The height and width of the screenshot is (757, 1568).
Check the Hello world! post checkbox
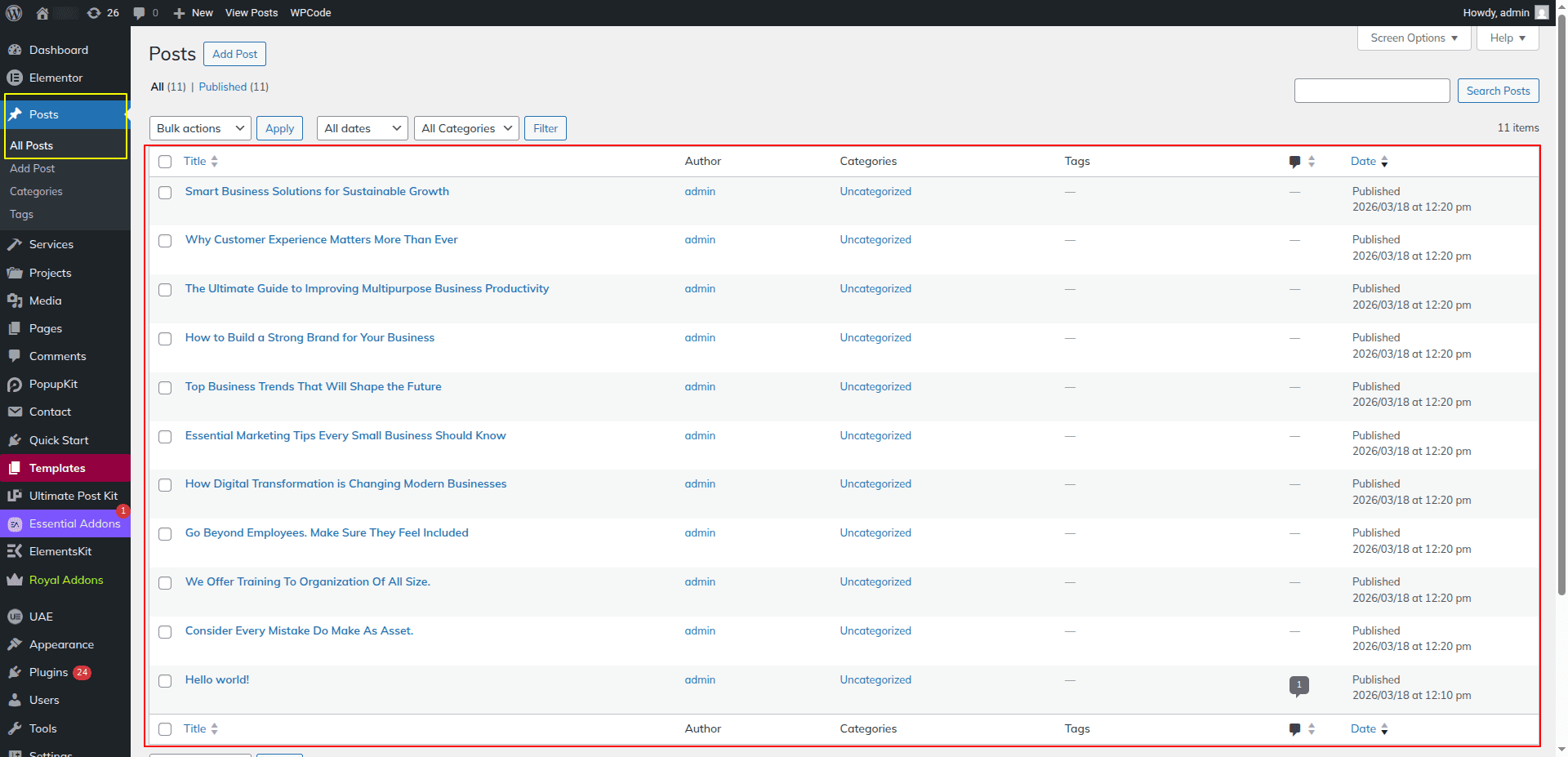[165, 681]
